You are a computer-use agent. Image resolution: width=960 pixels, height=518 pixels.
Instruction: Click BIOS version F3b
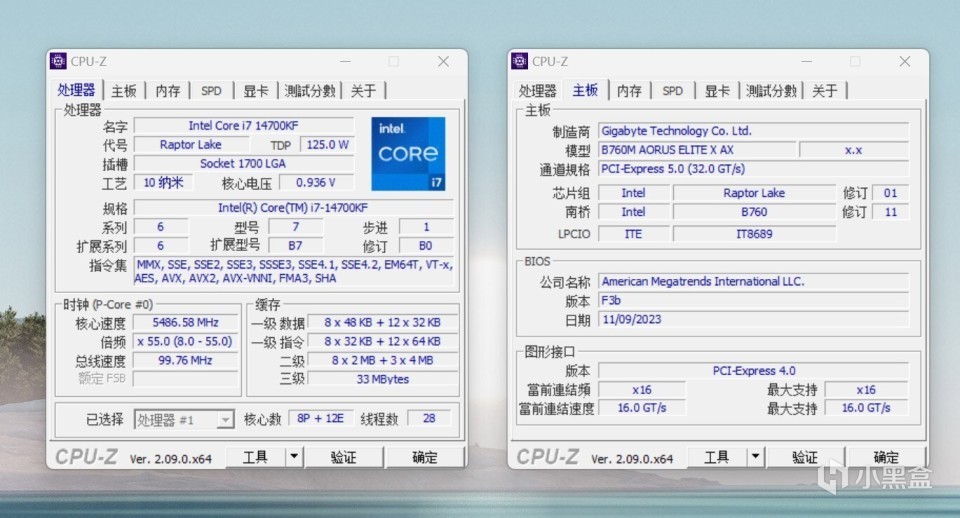[x=754, y=301]
